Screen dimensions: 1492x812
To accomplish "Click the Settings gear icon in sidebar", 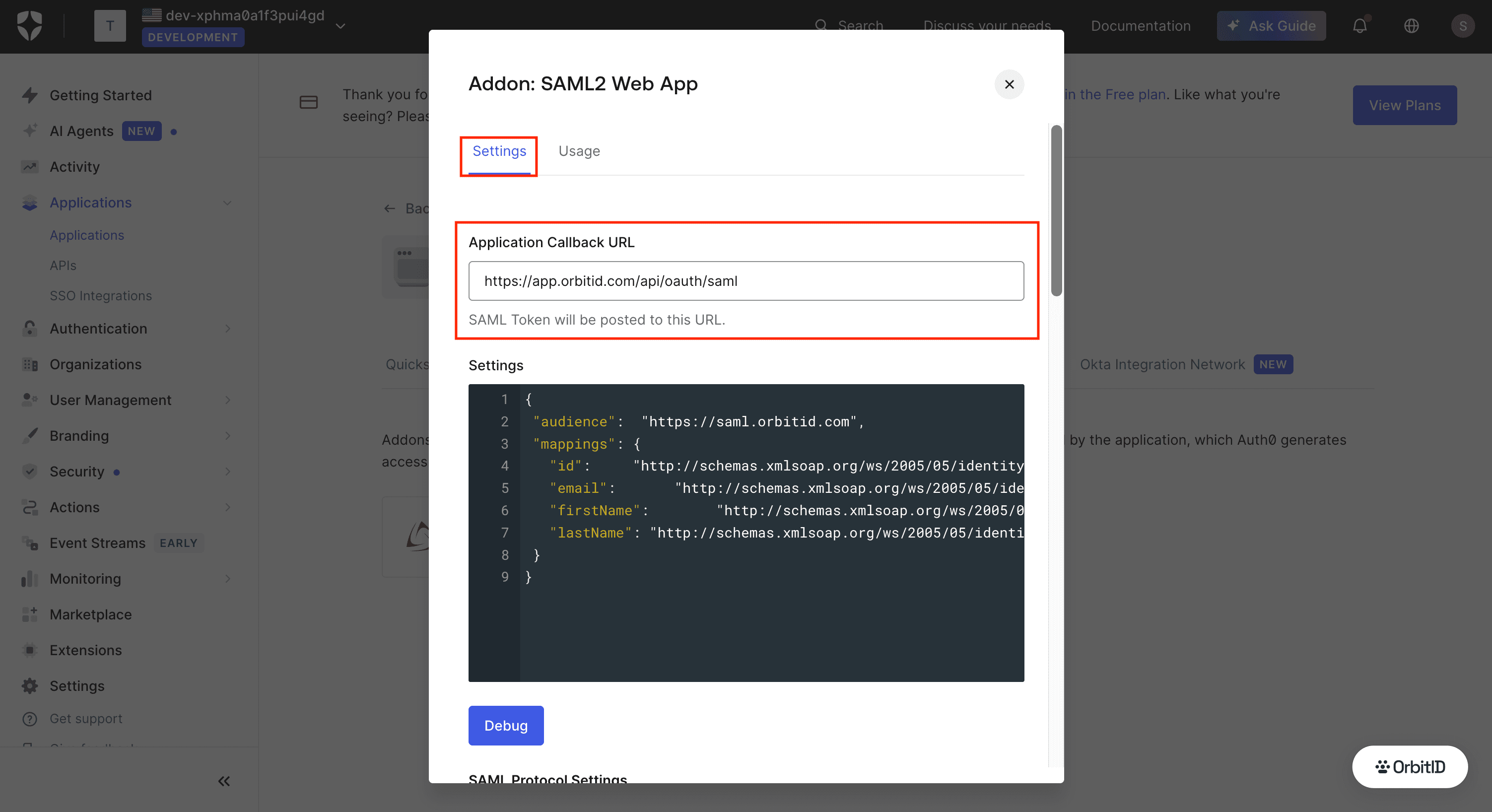I will point(30,686).
